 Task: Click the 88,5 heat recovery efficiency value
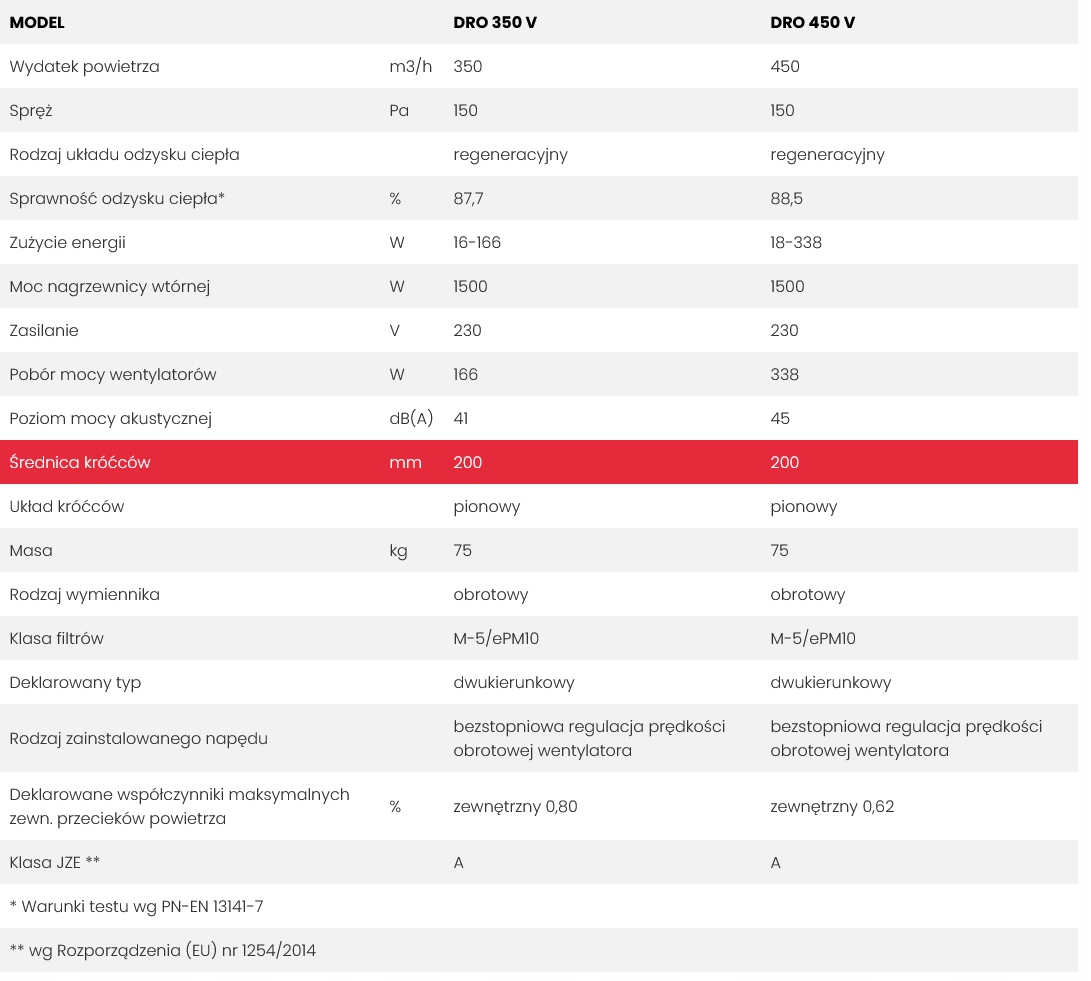point(786,198)
